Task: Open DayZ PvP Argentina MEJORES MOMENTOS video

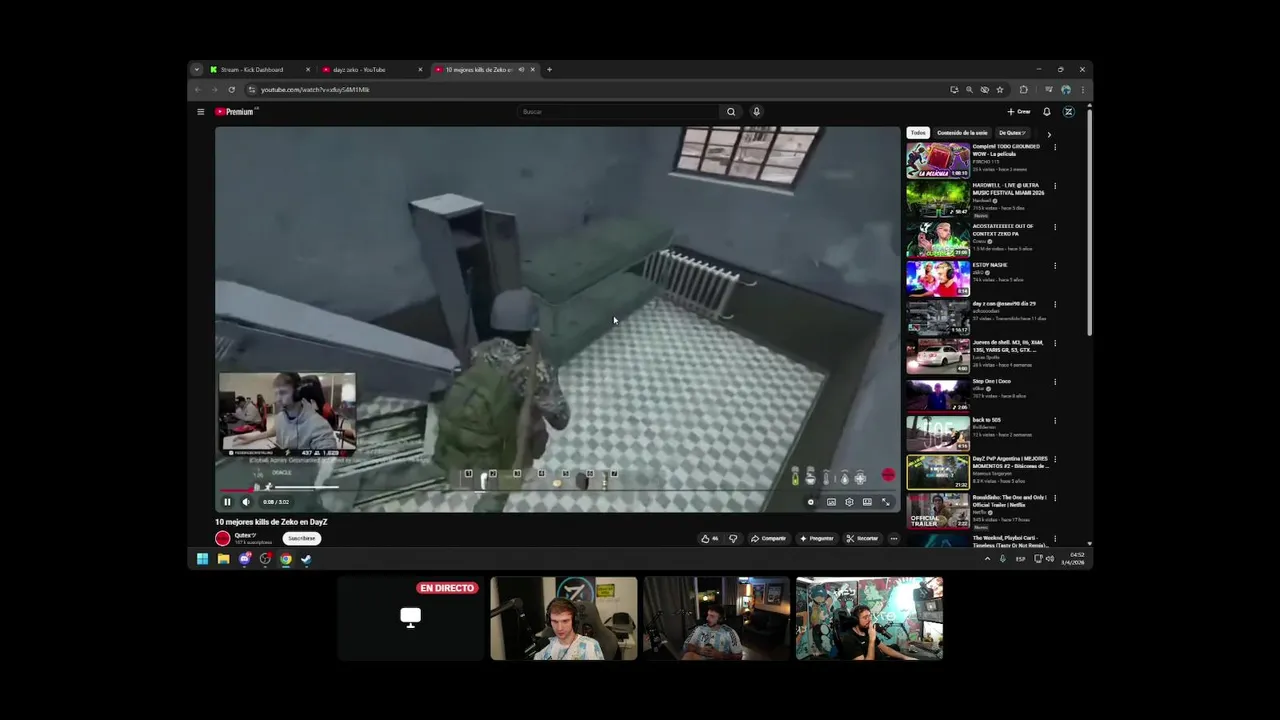Action: 938,472
